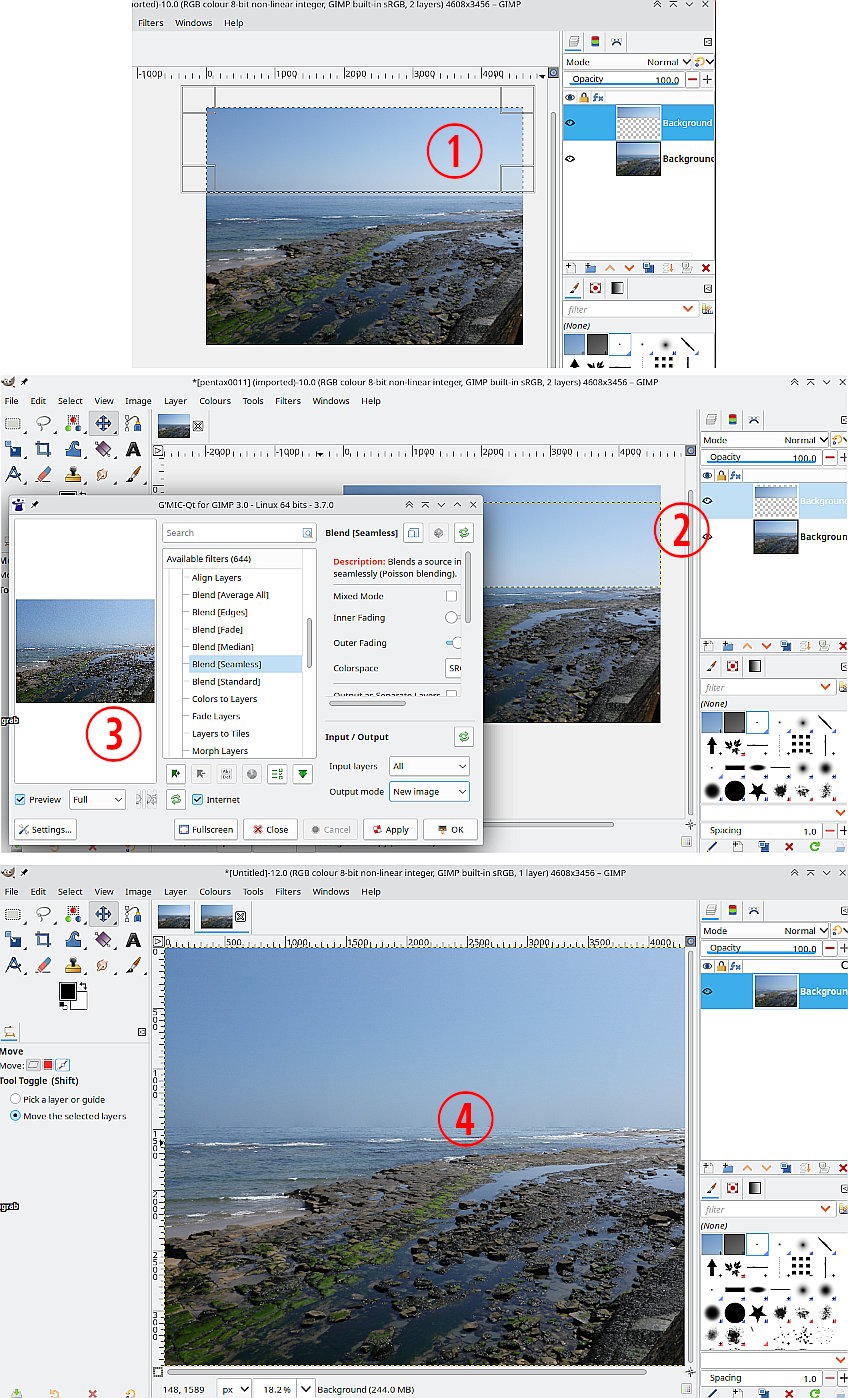Screen dimensions: 848x1398
Task: Click the search magnifier icon in G'MIC
Action: click(x=308, y=534)
